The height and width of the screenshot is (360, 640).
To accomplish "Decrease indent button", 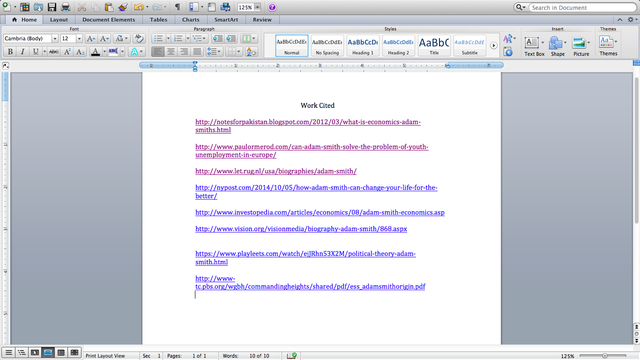I will pos(218,38).
